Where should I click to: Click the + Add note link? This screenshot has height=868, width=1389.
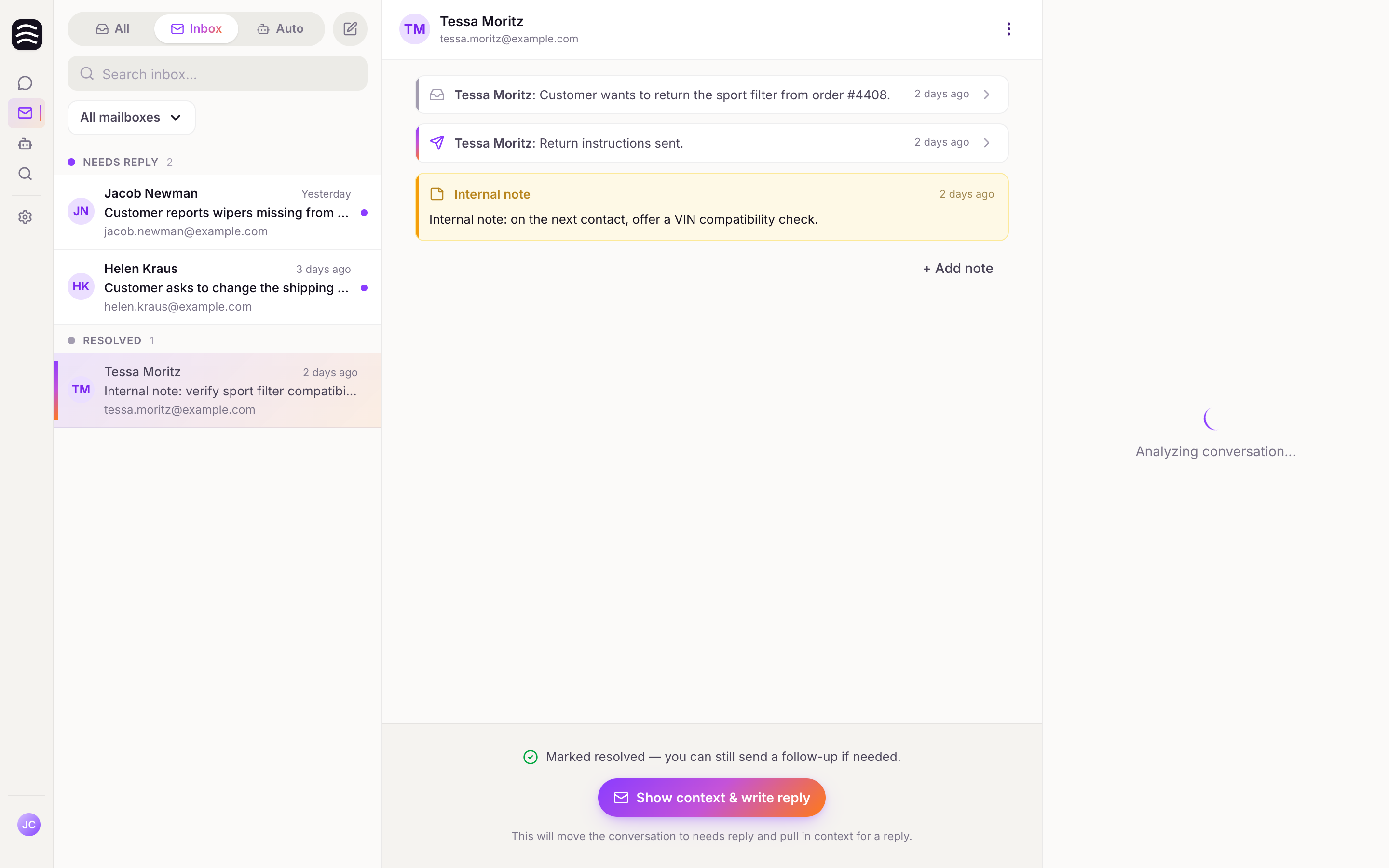958,269
